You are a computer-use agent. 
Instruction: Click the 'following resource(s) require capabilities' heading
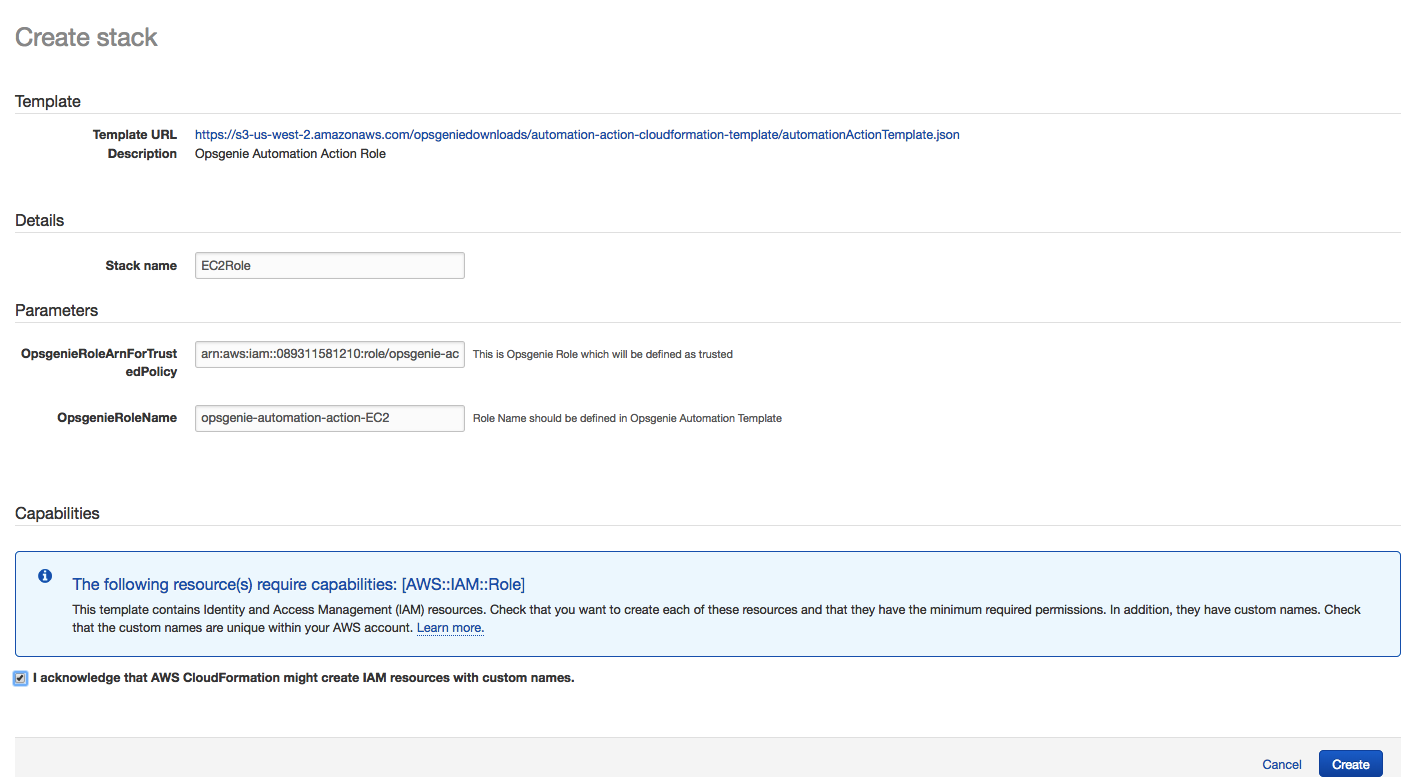click(298, 584)
